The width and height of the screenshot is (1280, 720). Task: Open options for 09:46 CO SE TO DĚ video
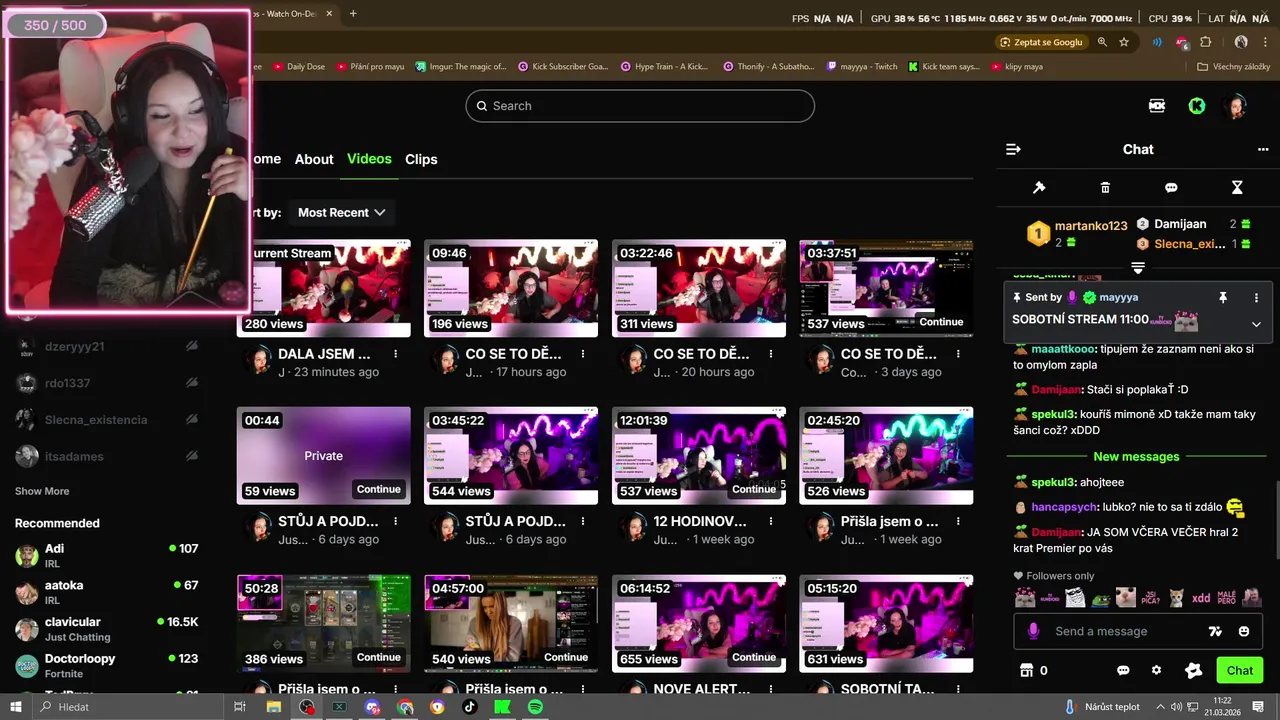click(583, 354)
